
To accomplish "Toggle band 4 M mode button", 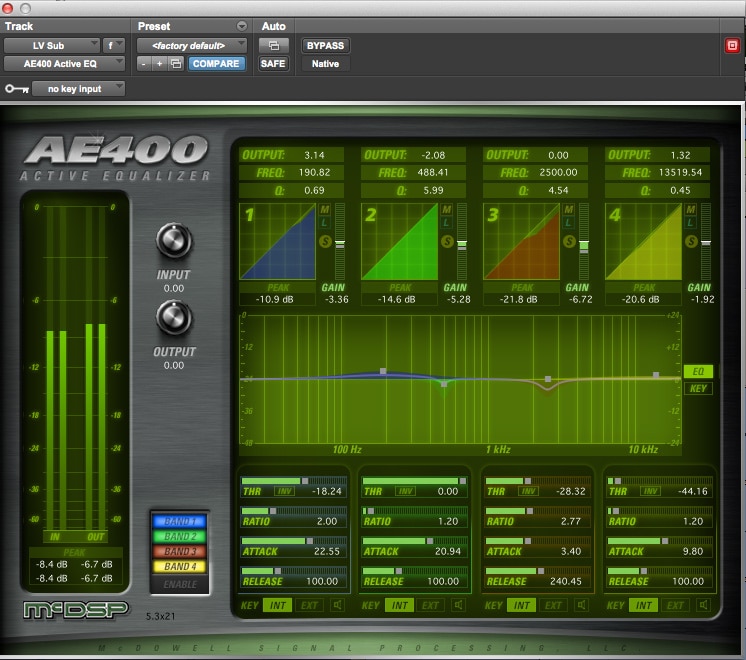I will pos(691,209).
